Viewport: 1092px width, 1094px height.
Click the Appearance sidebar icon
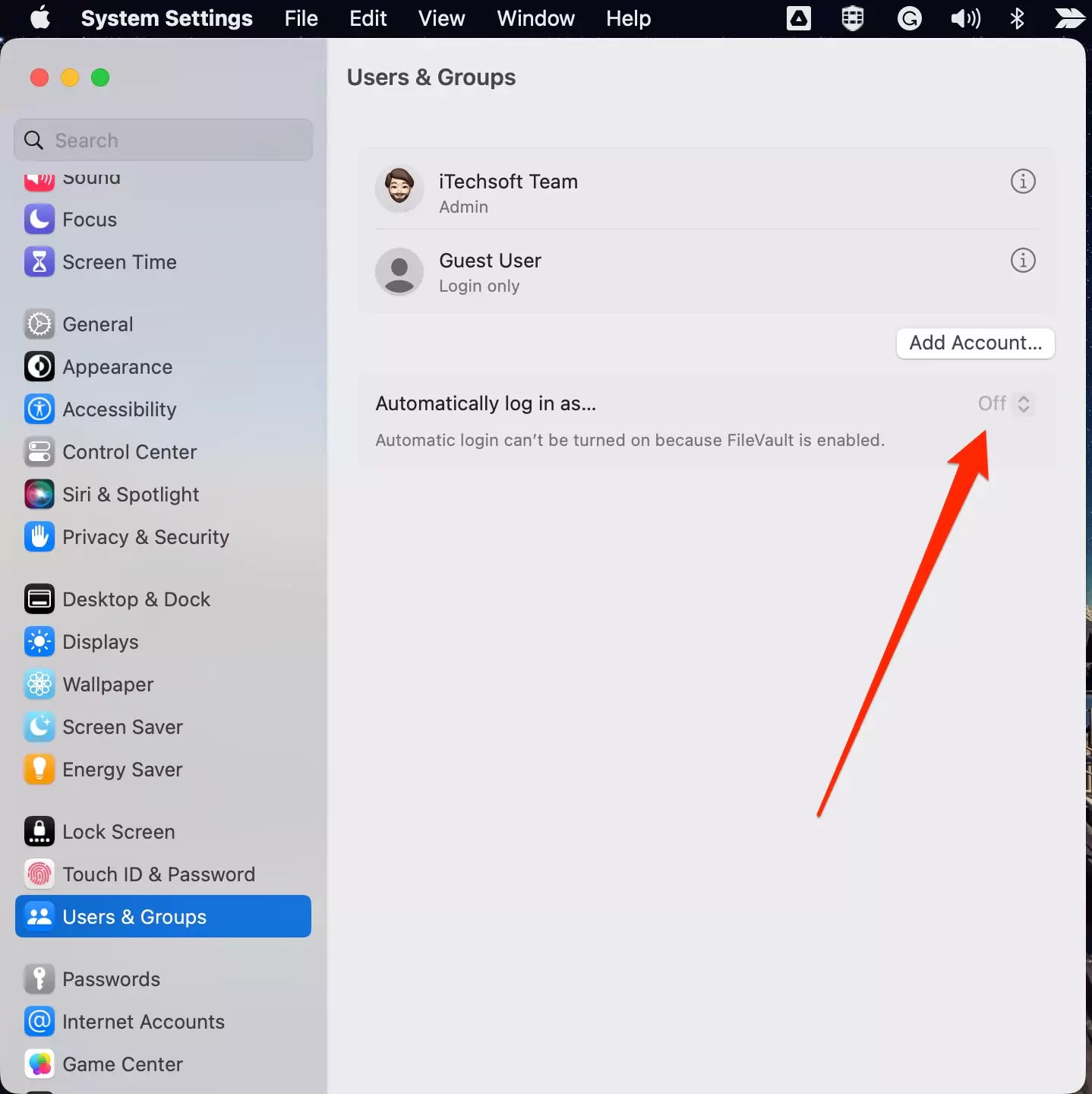tap(39, 366)
